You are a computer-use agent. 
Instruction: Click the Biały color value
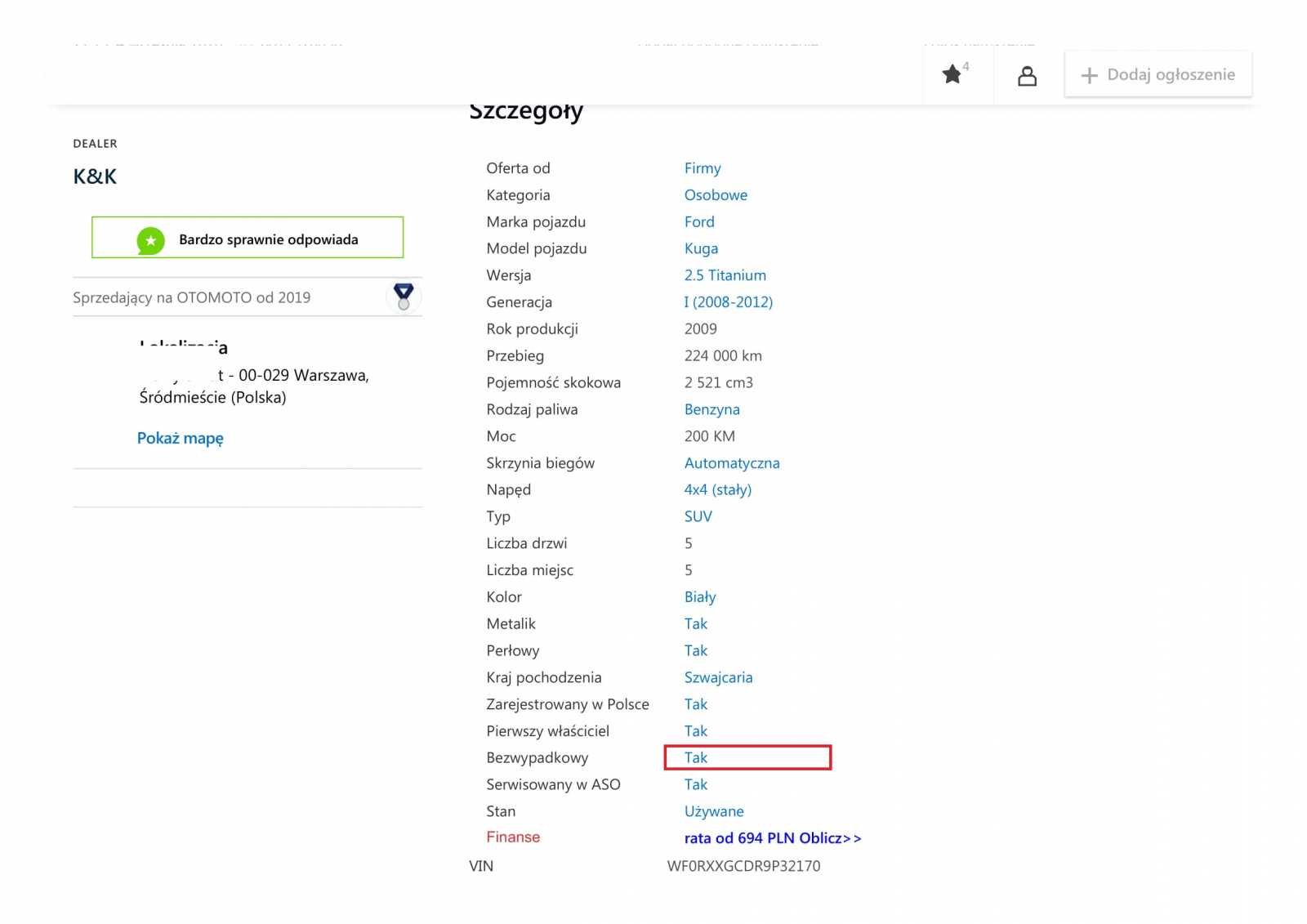[x=699, y=597]
